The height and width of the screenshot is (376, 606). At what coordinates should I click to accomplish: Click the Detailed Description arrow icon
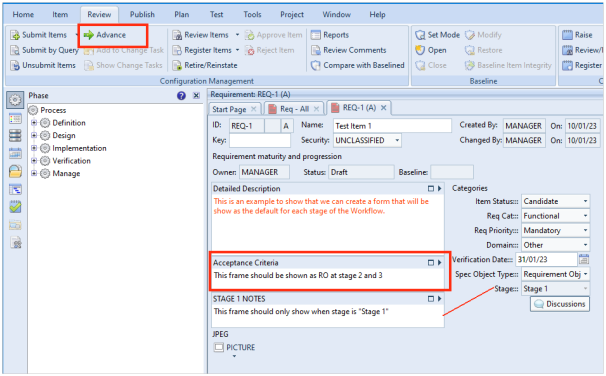[439, 189]
